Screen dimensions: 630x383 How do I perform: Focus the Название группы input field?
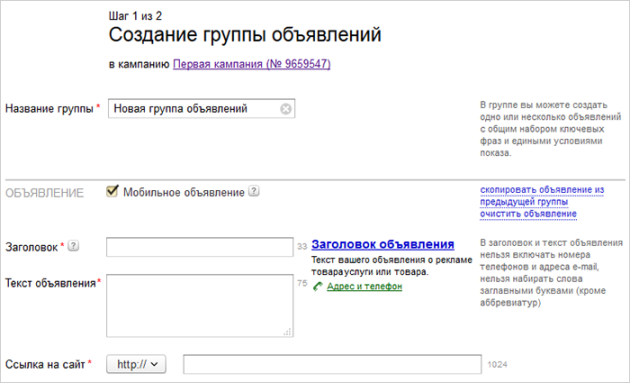pyautogui.click(x=201, y=109)
